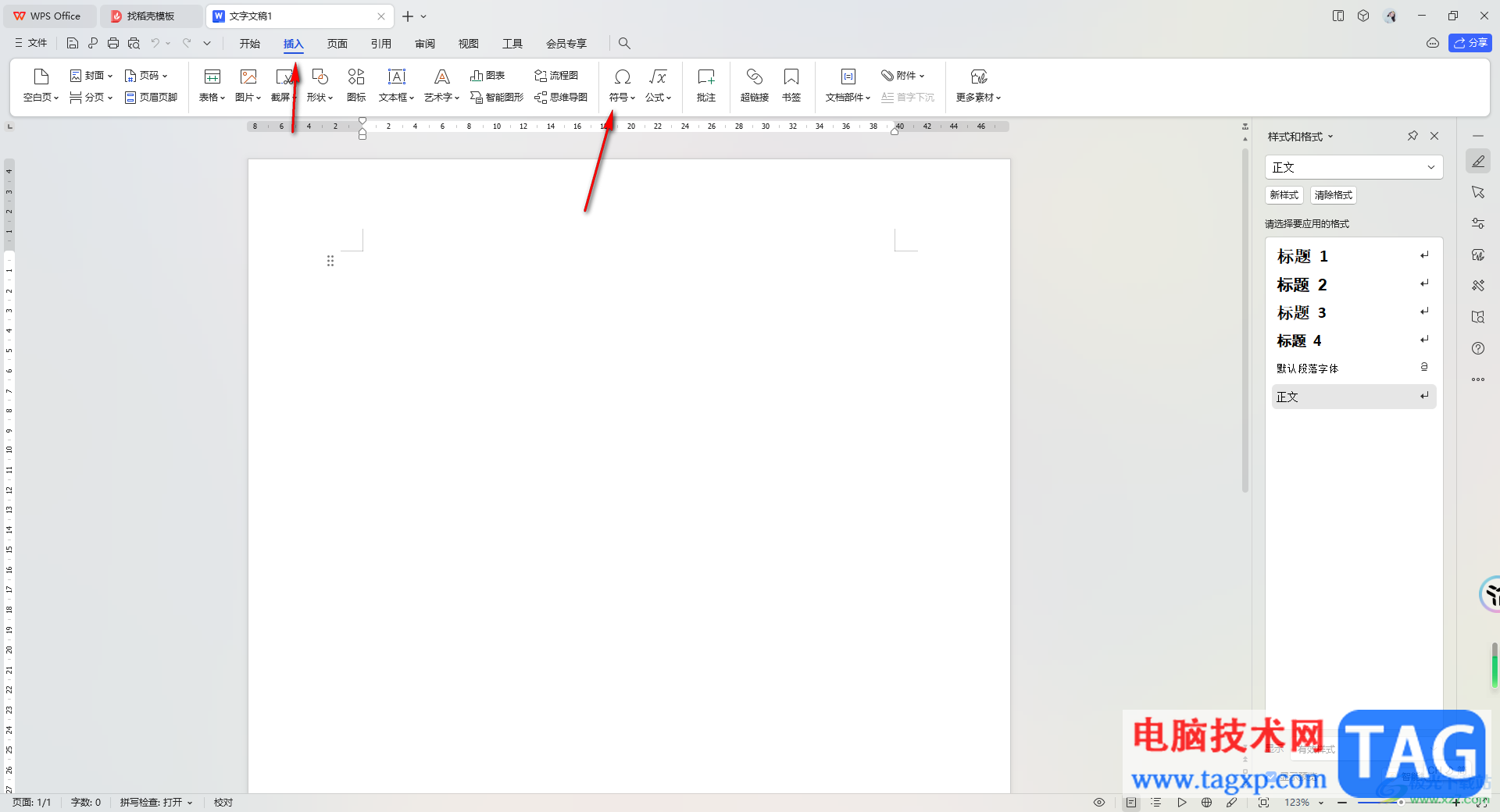Switch to web layout globe icon

coord(1207,803)
